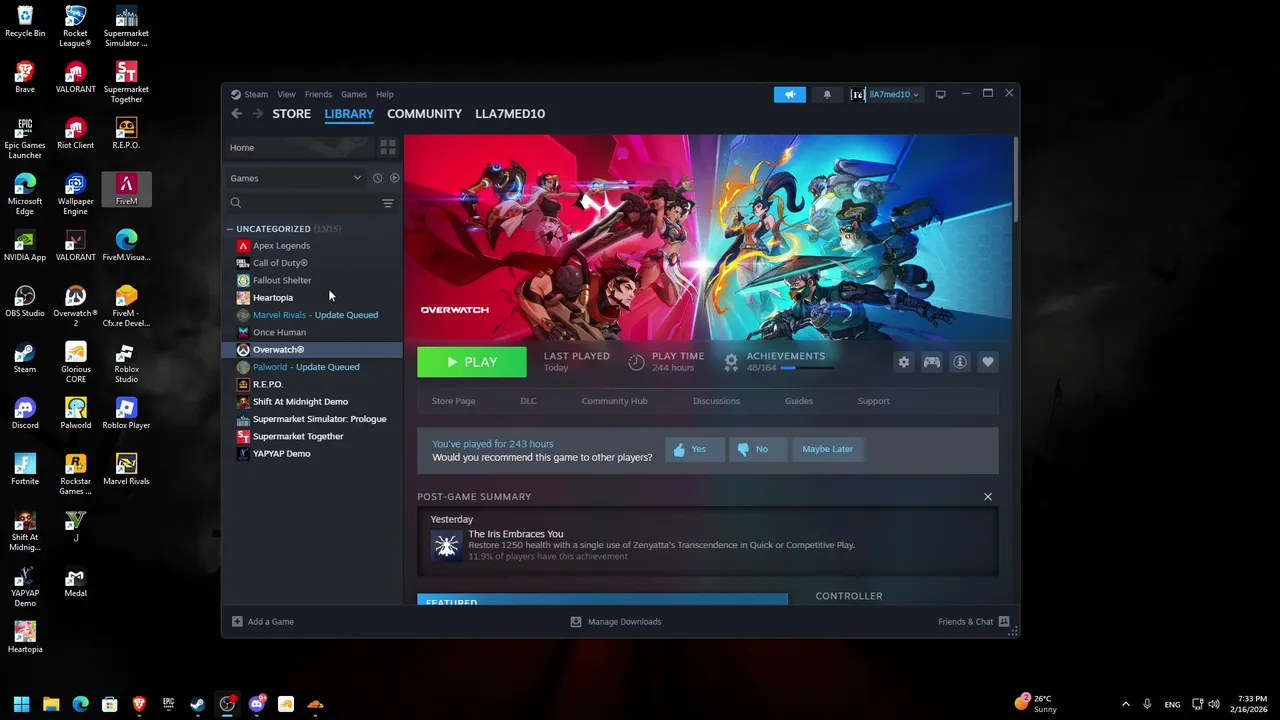Open the Support link
Image resolution: width=1280 pixels, height=720 pixels.
tap(873, 401)
